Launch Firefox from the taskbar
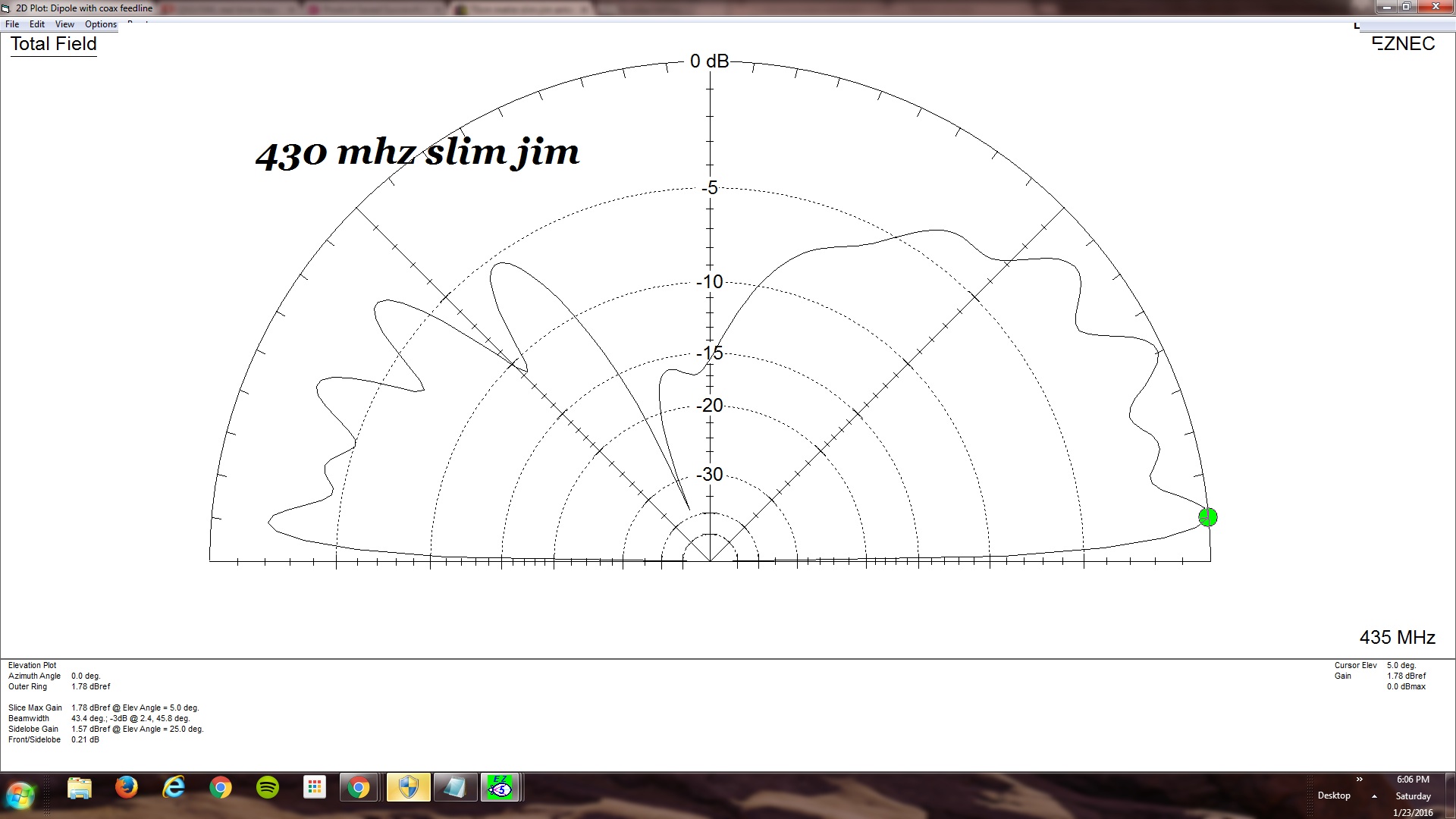The width and height of the screenshot is (1456, 819). 127,788
